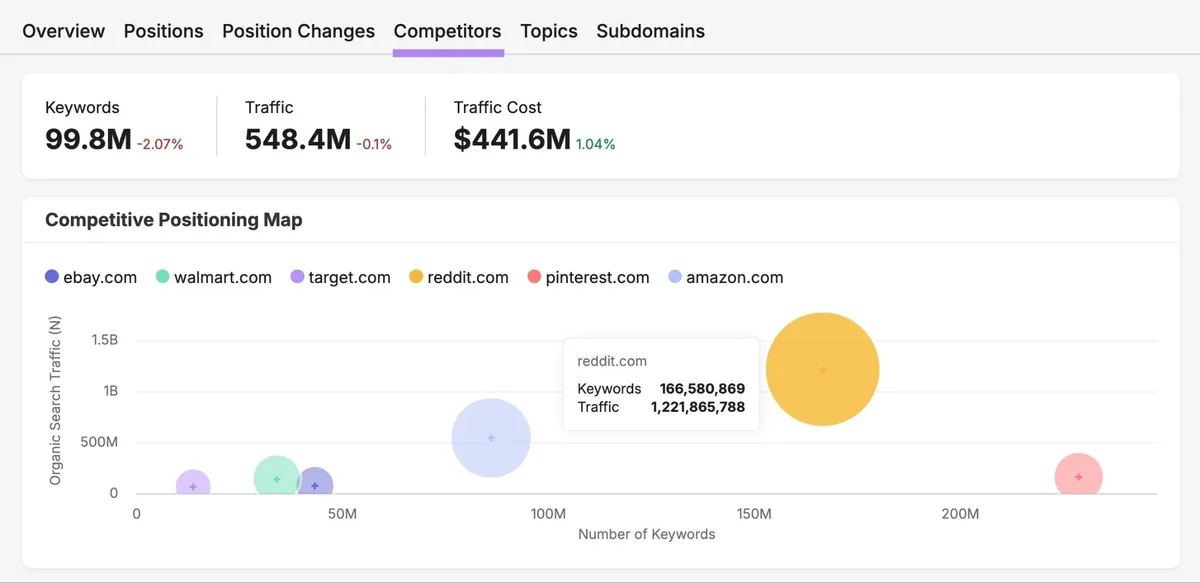Open the Overview tab
This screenshot has width=1200, height=583.
tap(63, 31)
